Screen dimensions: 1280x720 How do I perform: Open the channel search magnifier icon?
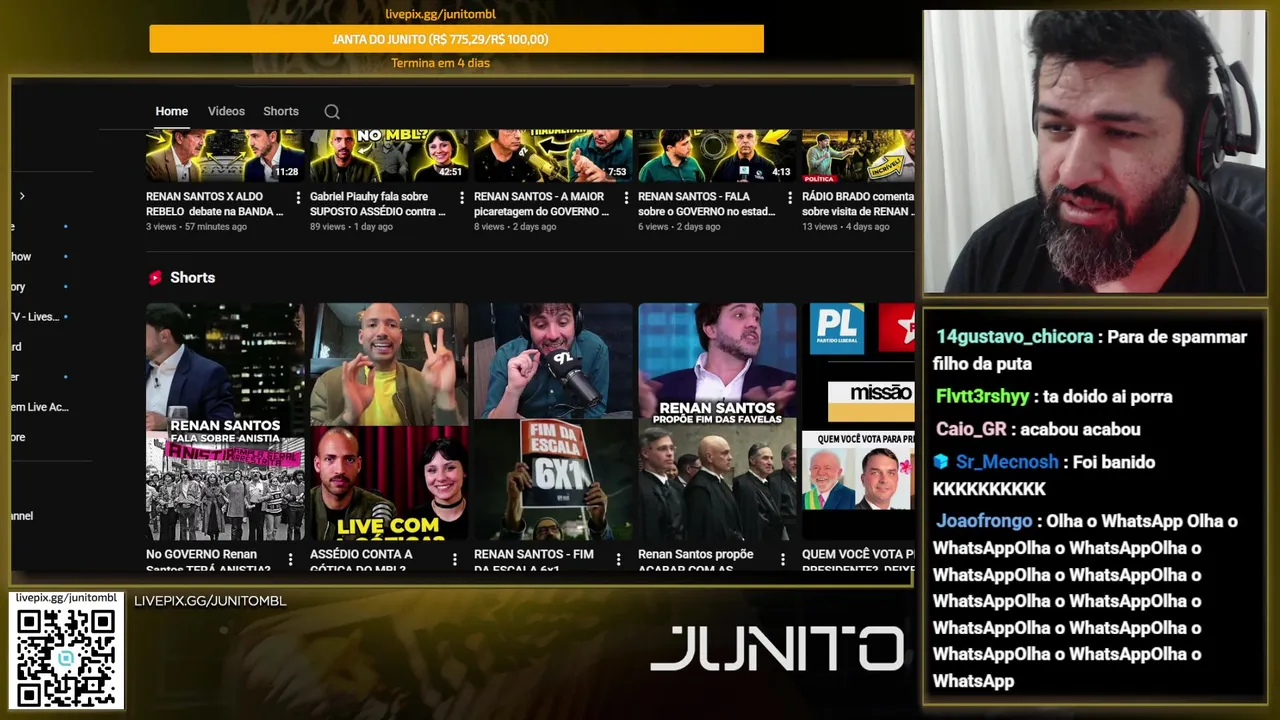pos(332,112)
